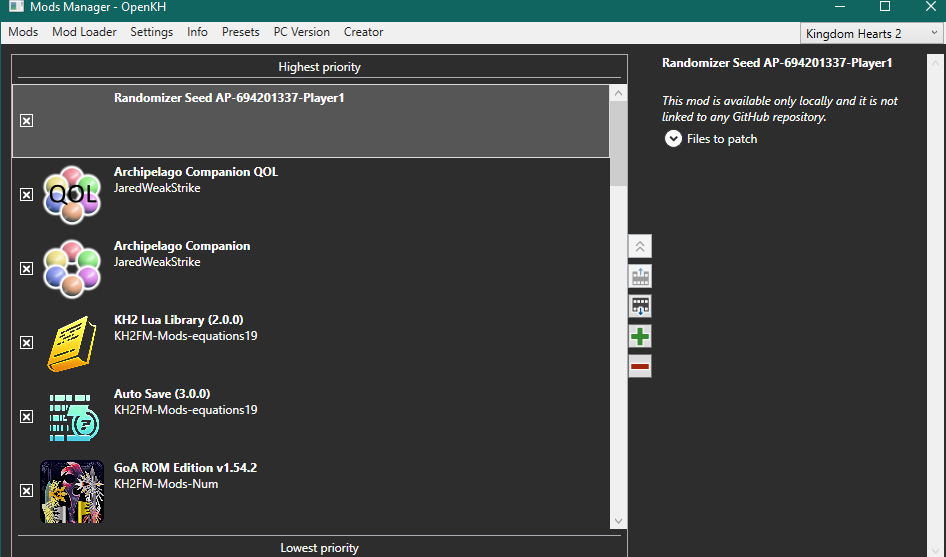The image size is (946, 557).
Task: Click the move-to-top double chevron button
Action: 640,246
